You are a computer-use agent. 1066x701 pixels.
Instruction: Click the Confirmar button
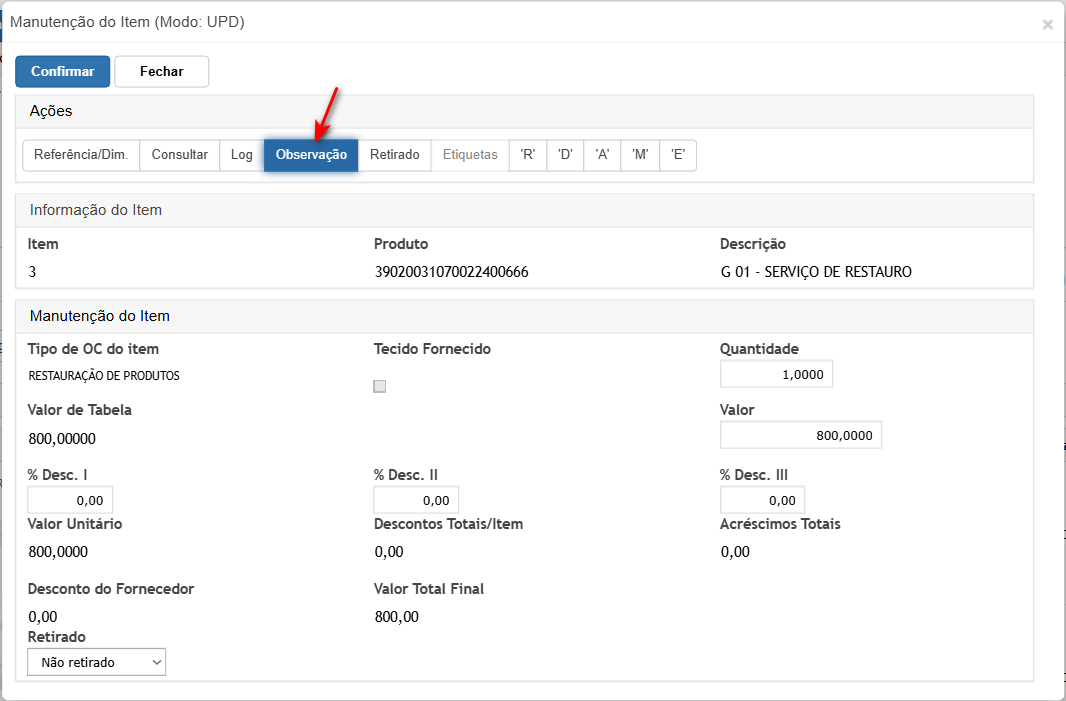[x=62, y=72]
